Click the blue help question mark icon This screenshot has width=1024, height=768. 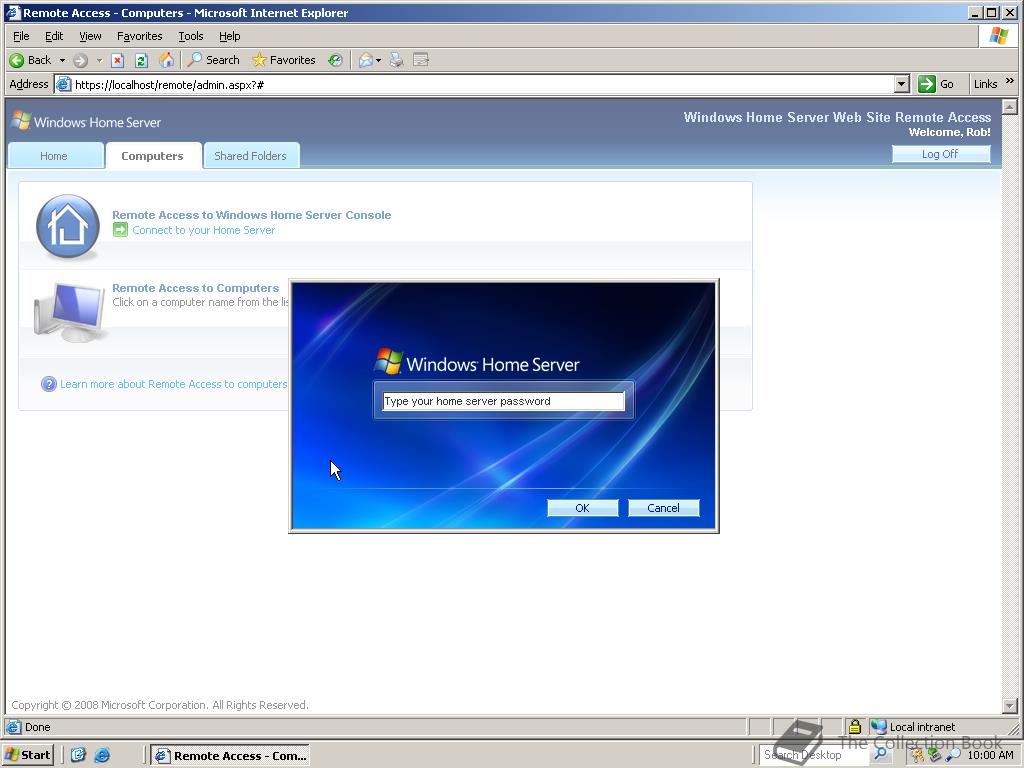tap(48, 384)
